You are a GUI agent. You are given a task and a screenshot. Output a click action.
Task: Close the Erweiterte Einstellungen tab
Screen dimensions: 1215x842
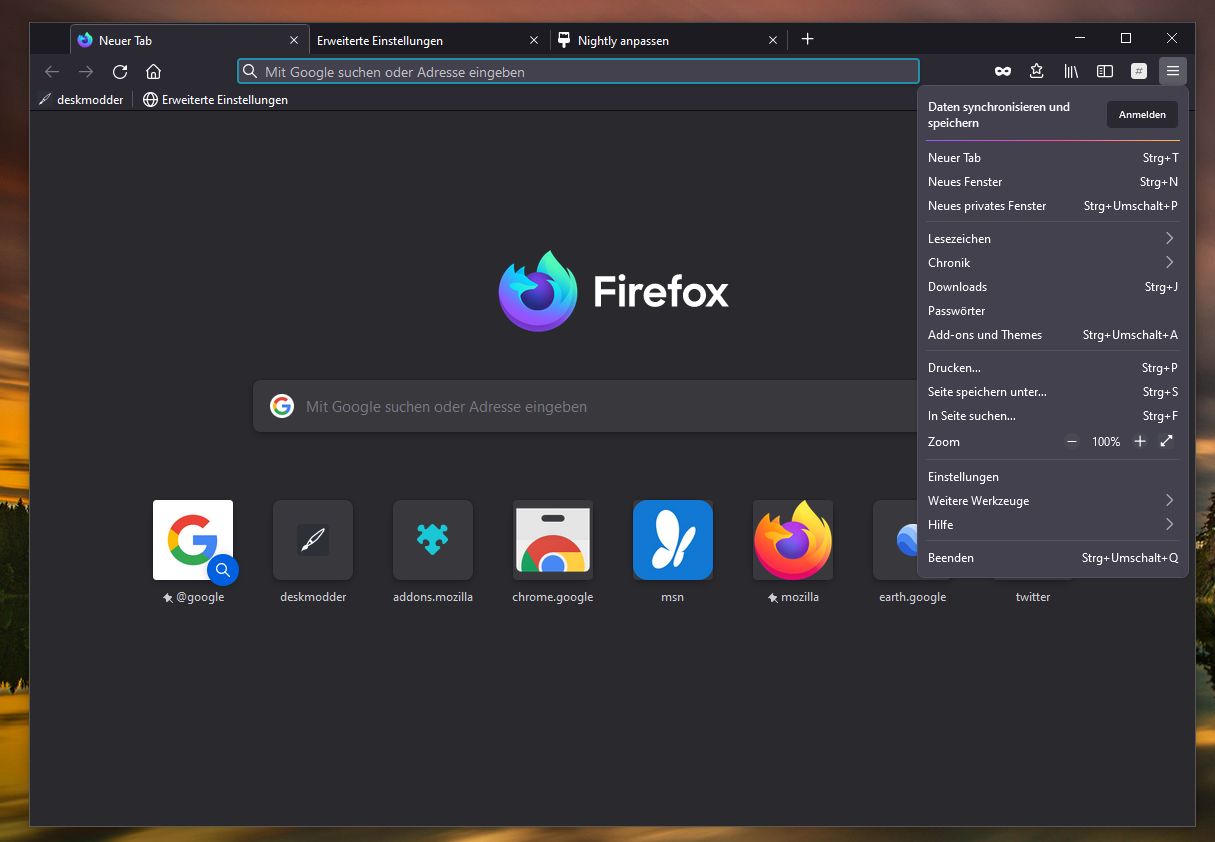534,40
